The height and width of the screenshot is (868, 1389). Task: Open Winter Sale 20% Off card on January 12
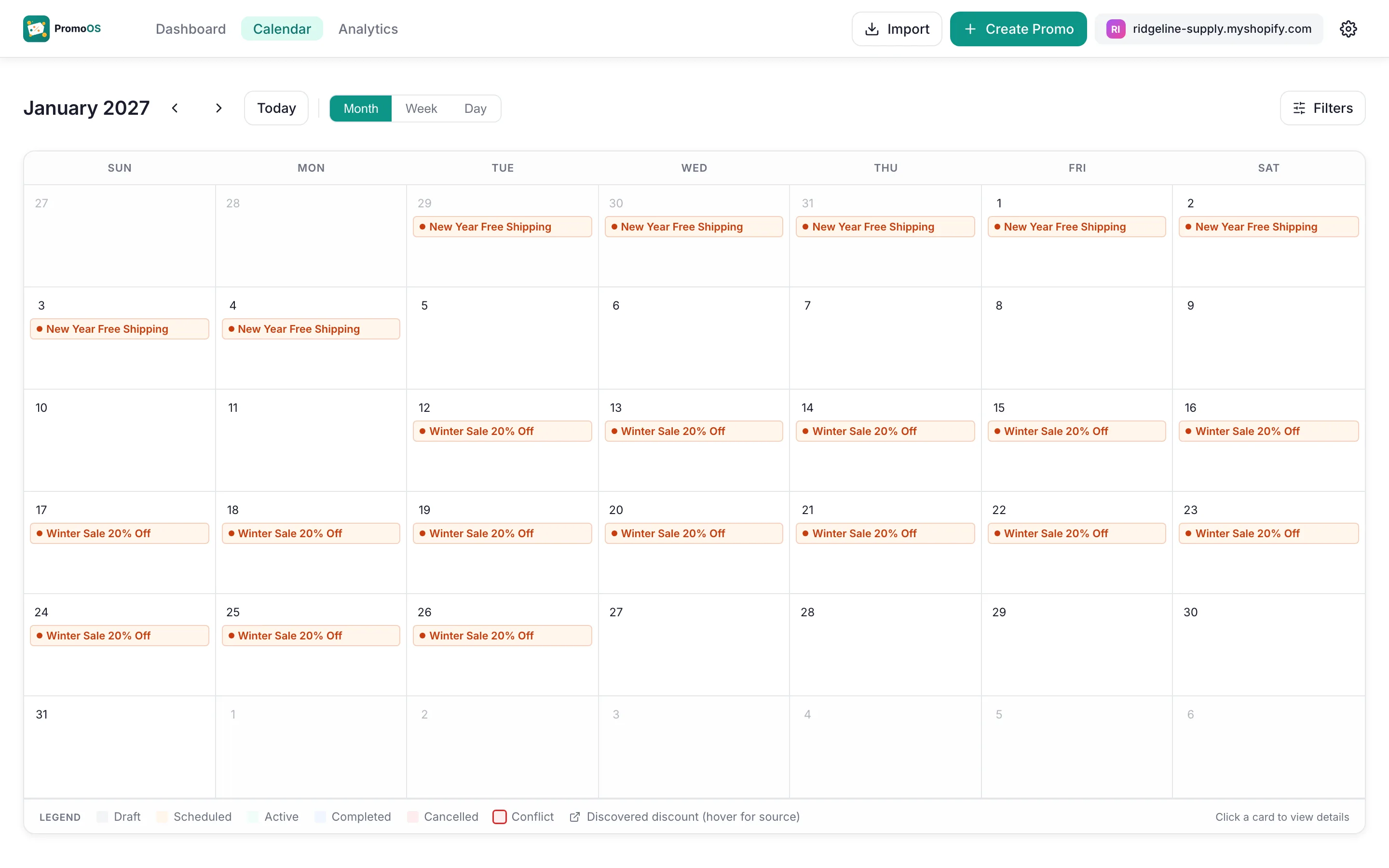click(x=502, y=431)
